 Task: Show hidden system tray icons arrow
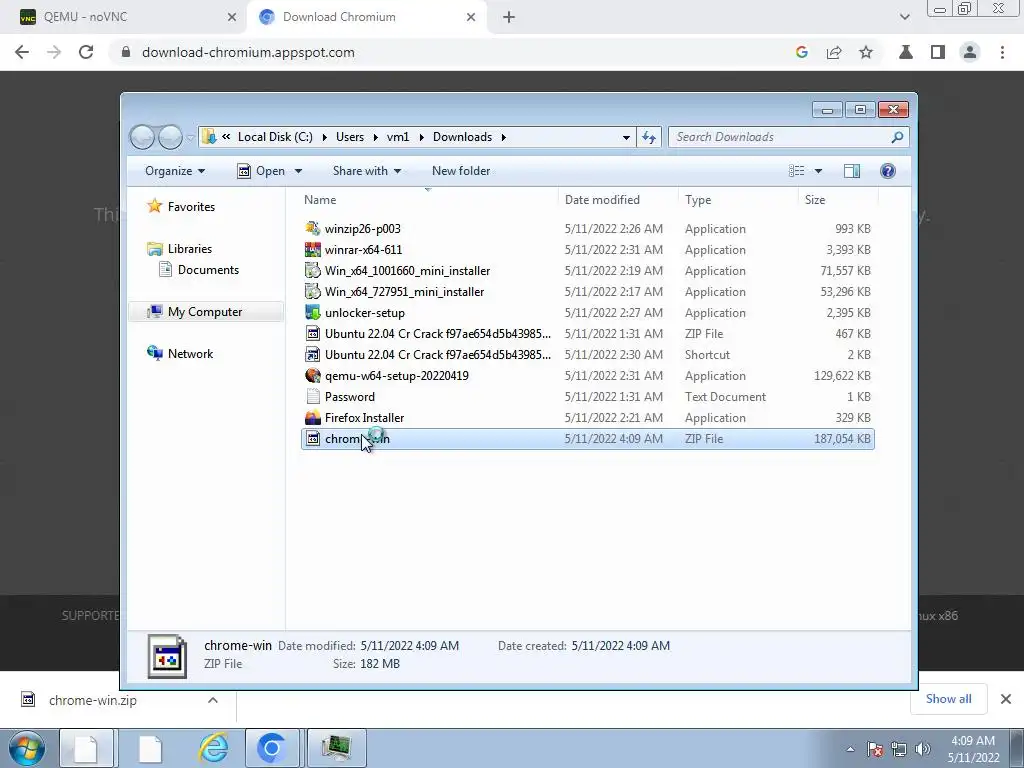click(850, 749)
